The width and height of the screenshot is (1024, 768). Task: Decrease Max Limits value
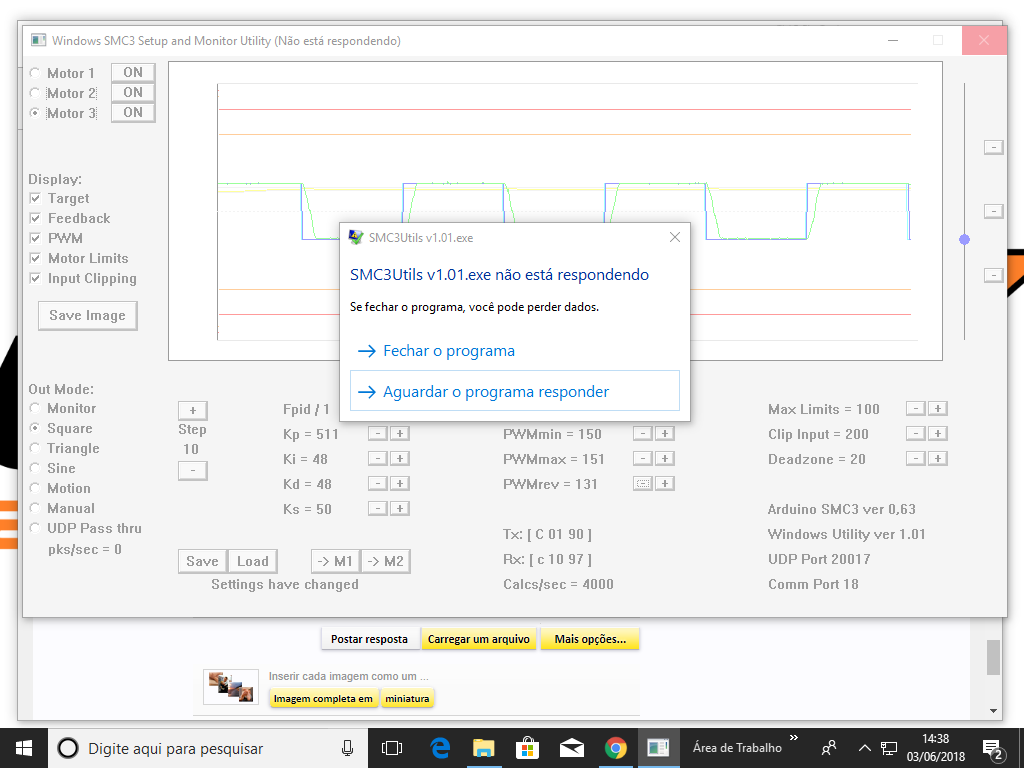(x=916, y=409)
